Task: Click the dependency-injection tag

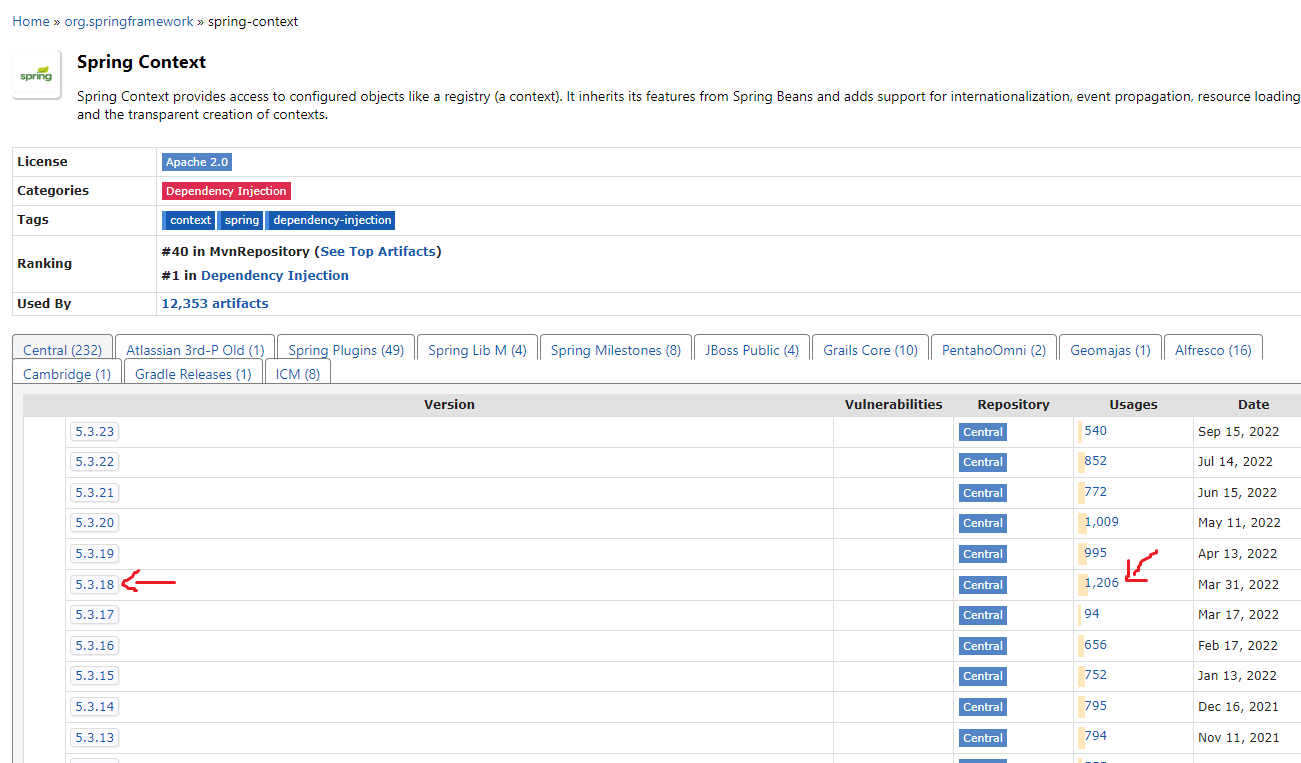Action: (331, 220)
